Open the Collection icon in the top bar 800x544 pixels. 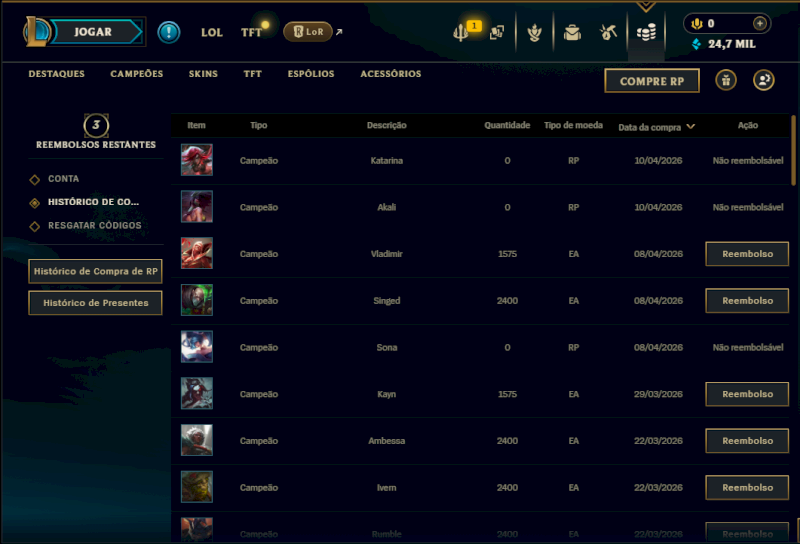tap(534, 33)
